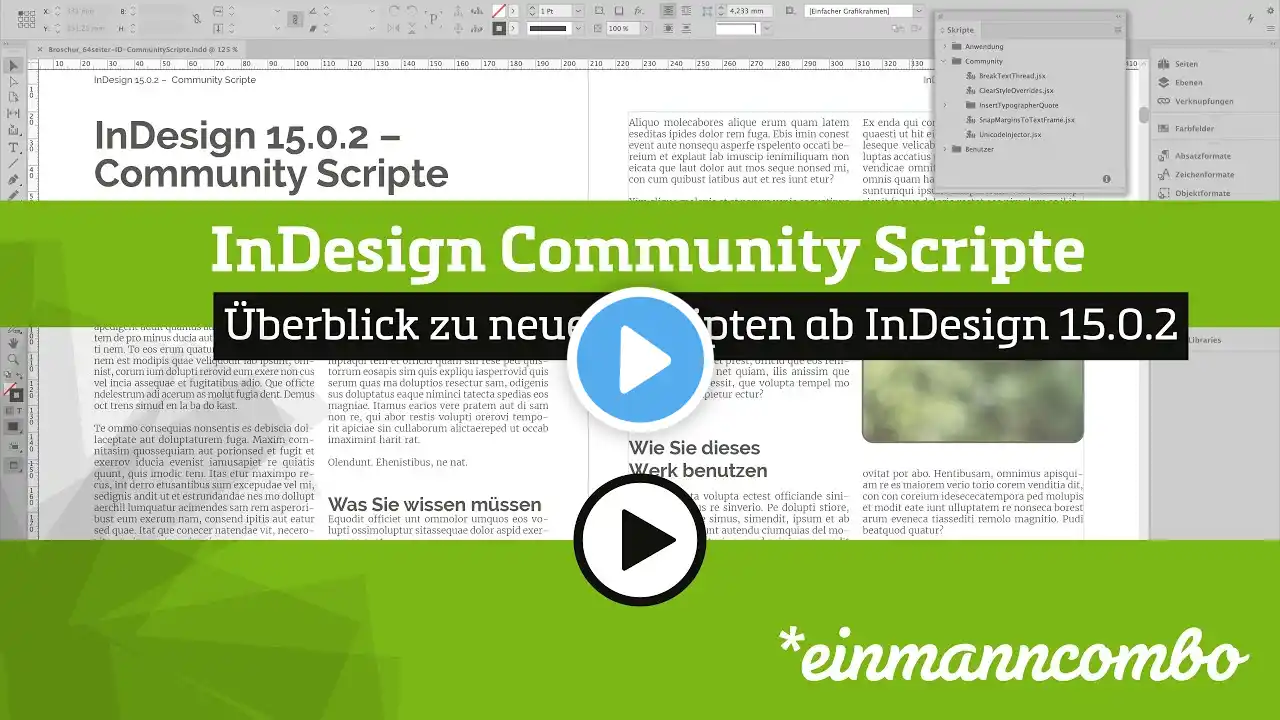
Task: Expand the InsertTypographerQuote folder
Action: [x=945, y=105]
